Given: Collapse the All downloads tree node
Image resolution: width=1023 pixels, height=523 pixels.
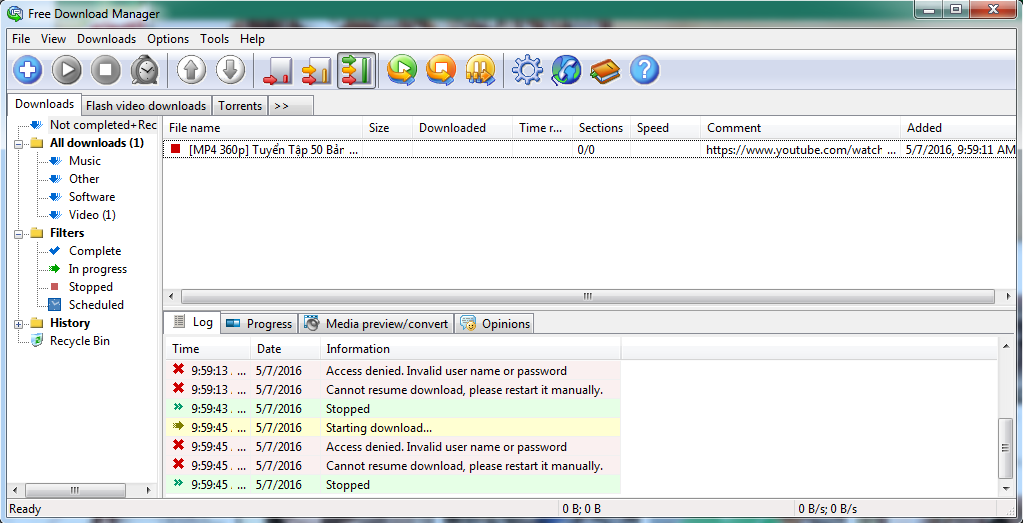Looking at the screenshot, I should click(x=19, y=143).
